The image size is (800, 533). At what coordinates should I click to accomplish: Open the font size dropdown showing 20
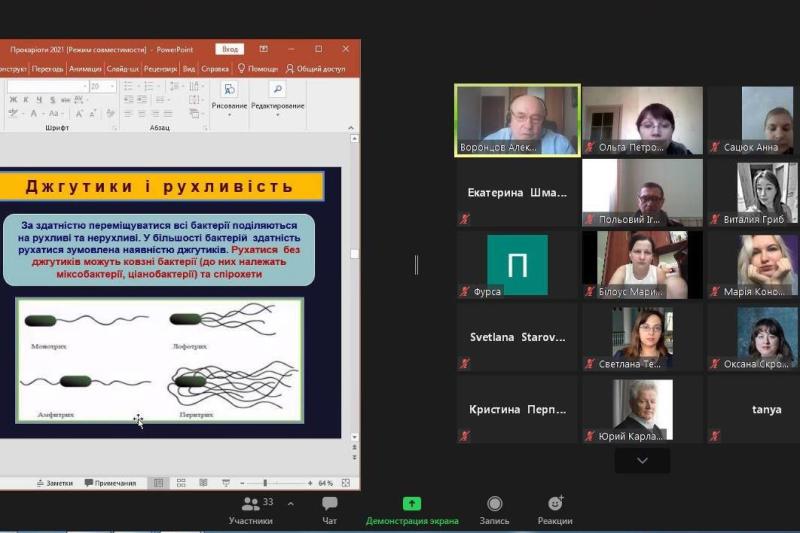click(103, 86)
